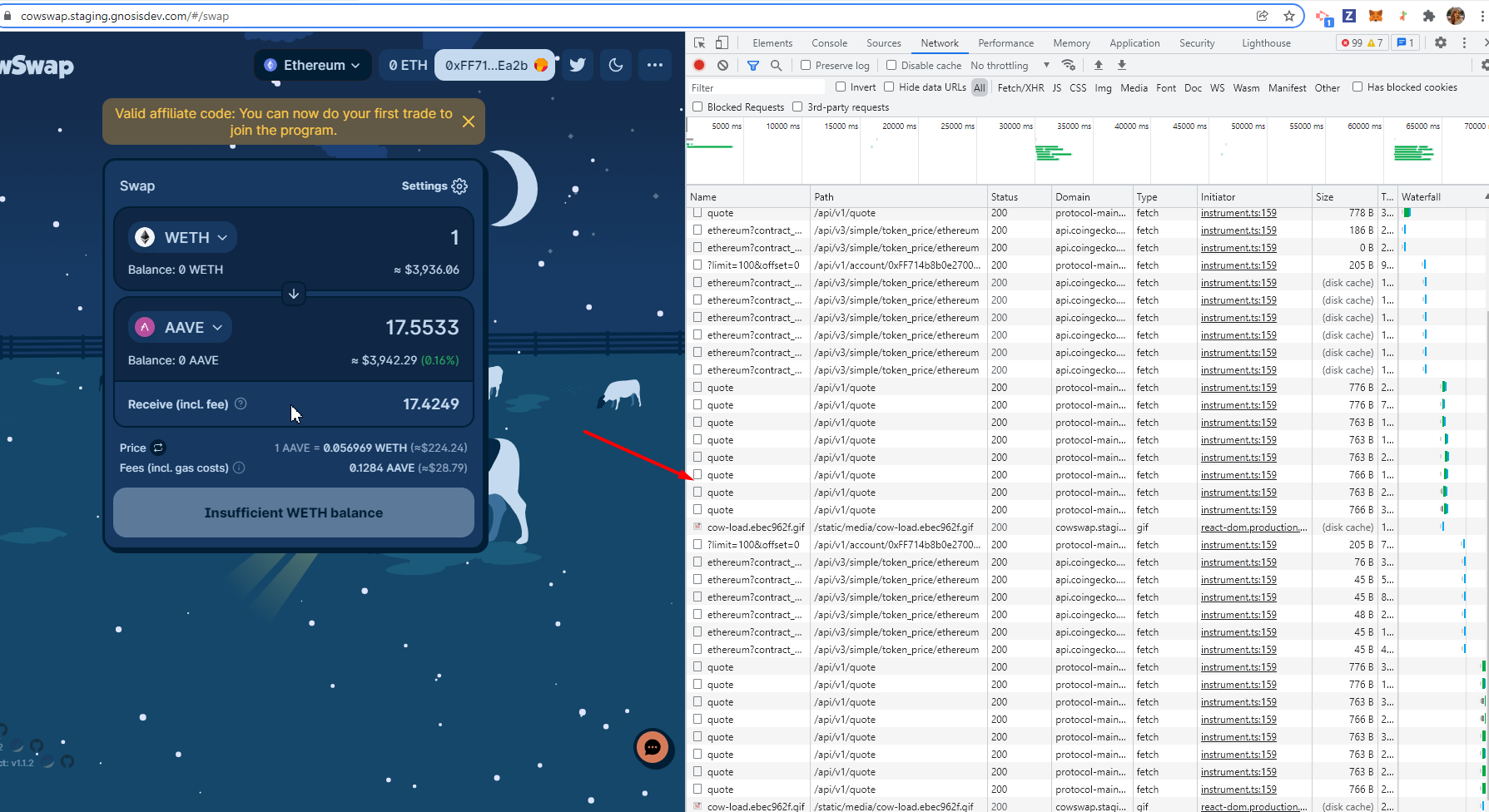Open the Twitter link icon
The width and height of the screenshot is (1489, 812).
578,65
